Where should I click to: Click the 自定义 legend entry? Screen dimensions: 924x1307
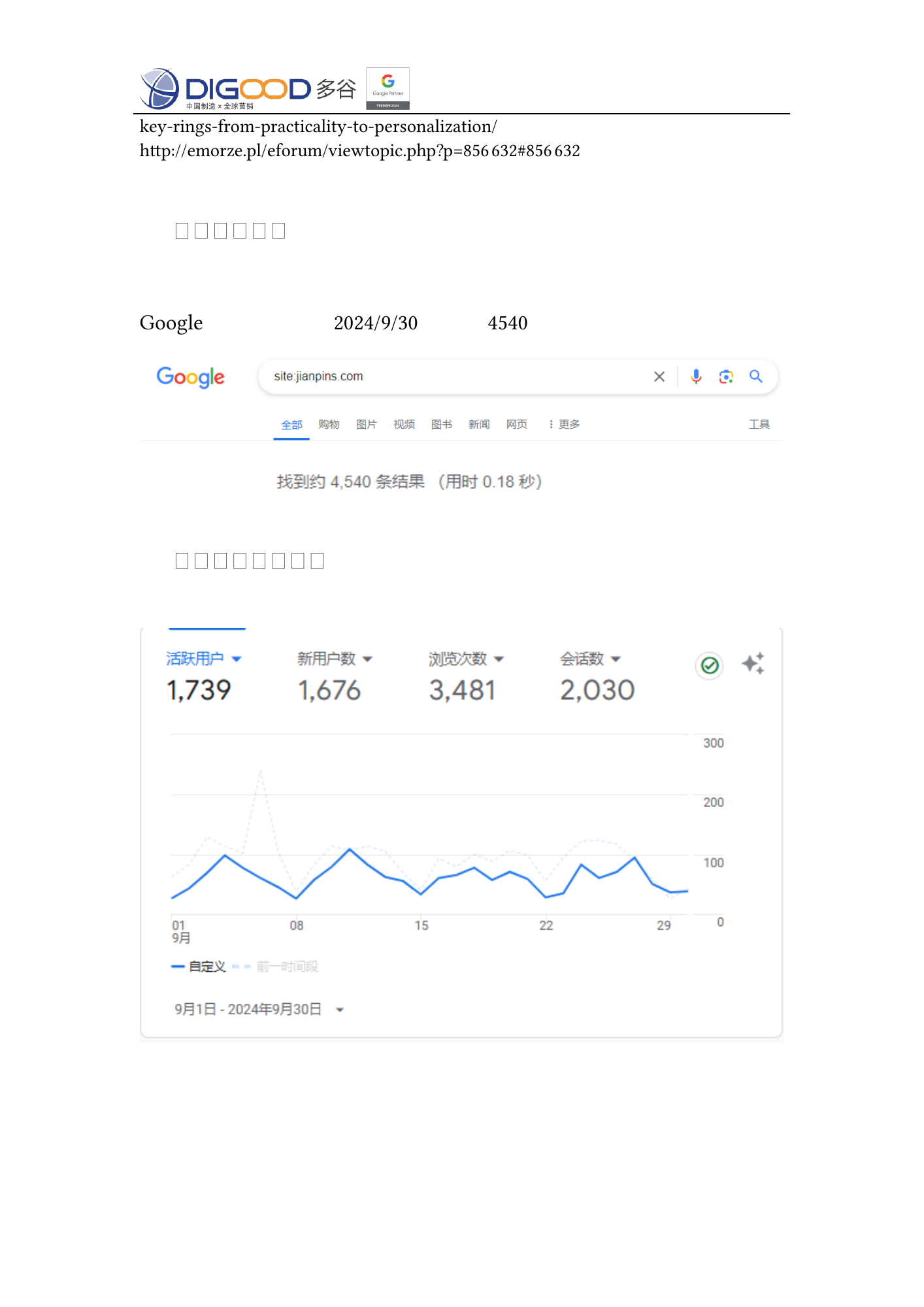pyautogui.click(x=199, y=967)
